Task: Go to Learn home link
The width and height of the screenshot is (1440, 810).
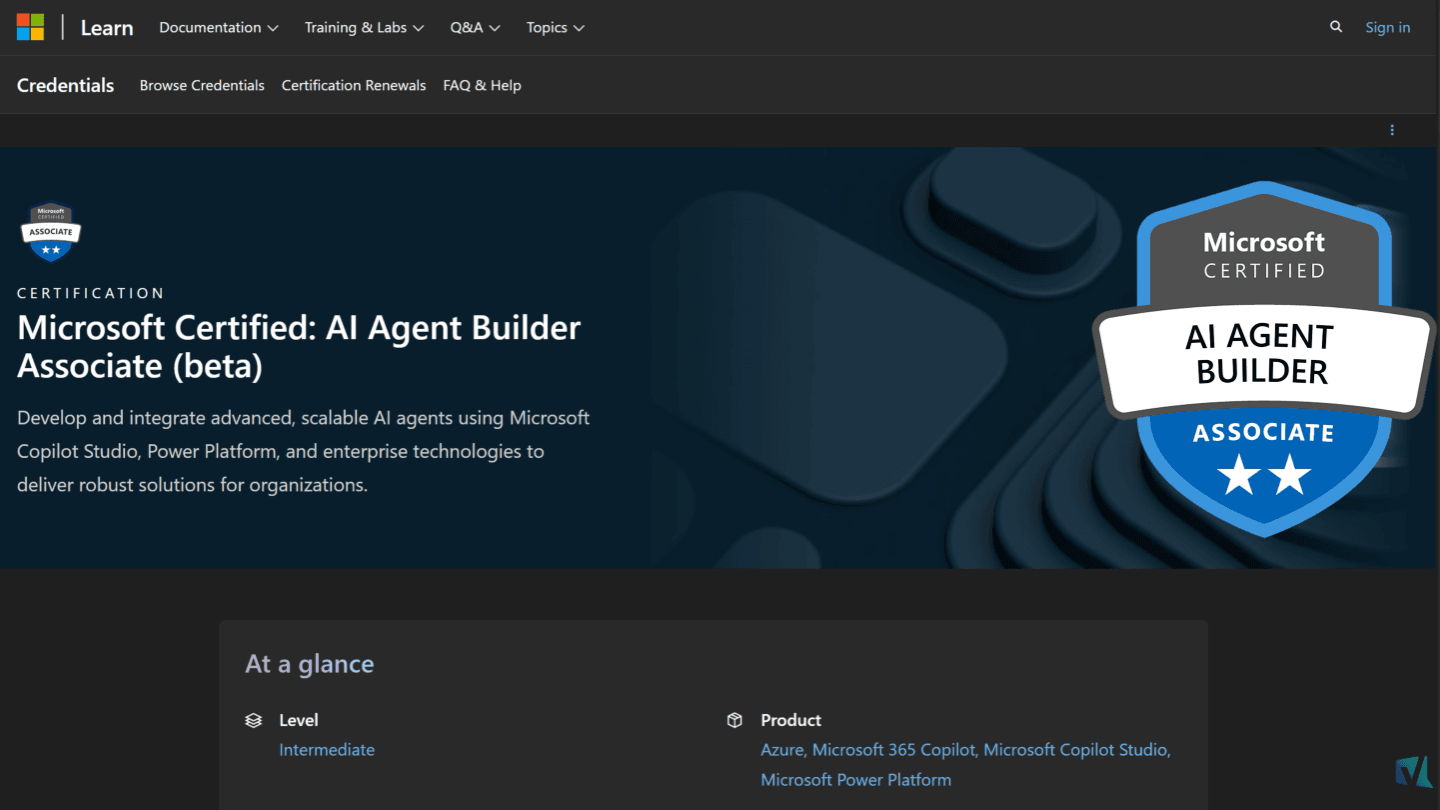Action: [x=107, y=28]
